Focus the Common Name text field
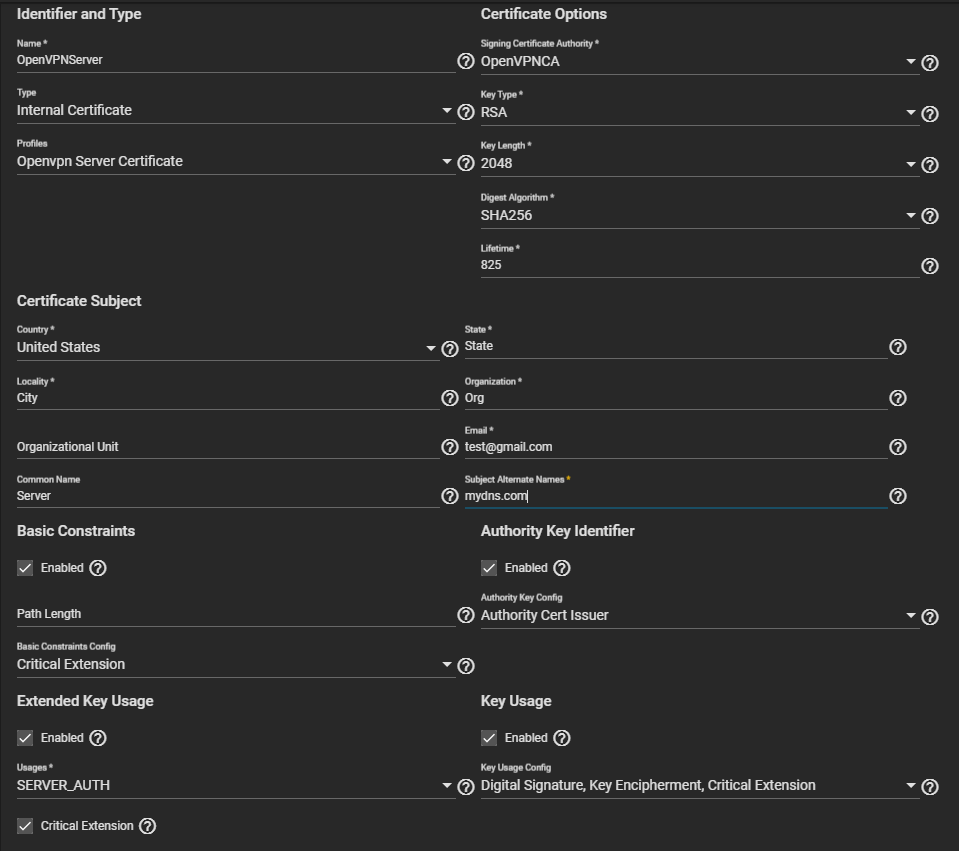Screen dimensions: 959x851 (x=227, y=496)
